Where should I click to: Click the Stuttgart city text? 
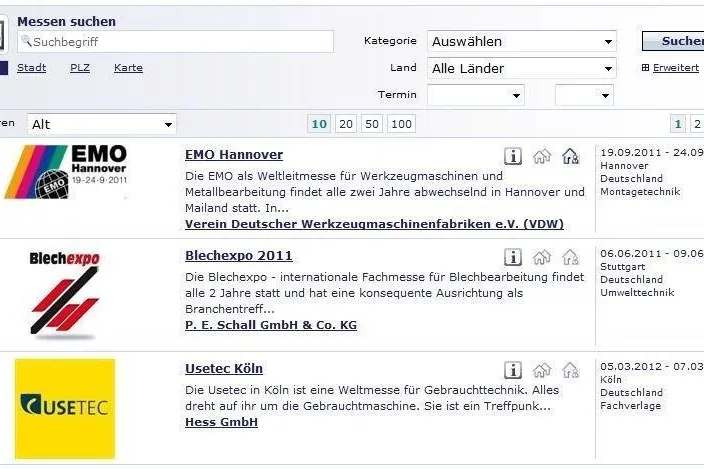[623, 267]
